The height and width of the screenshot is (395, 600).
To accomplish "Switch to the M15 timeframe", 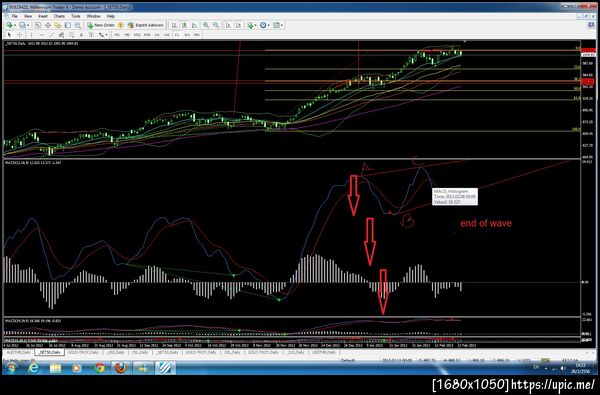I will point(137,35).
